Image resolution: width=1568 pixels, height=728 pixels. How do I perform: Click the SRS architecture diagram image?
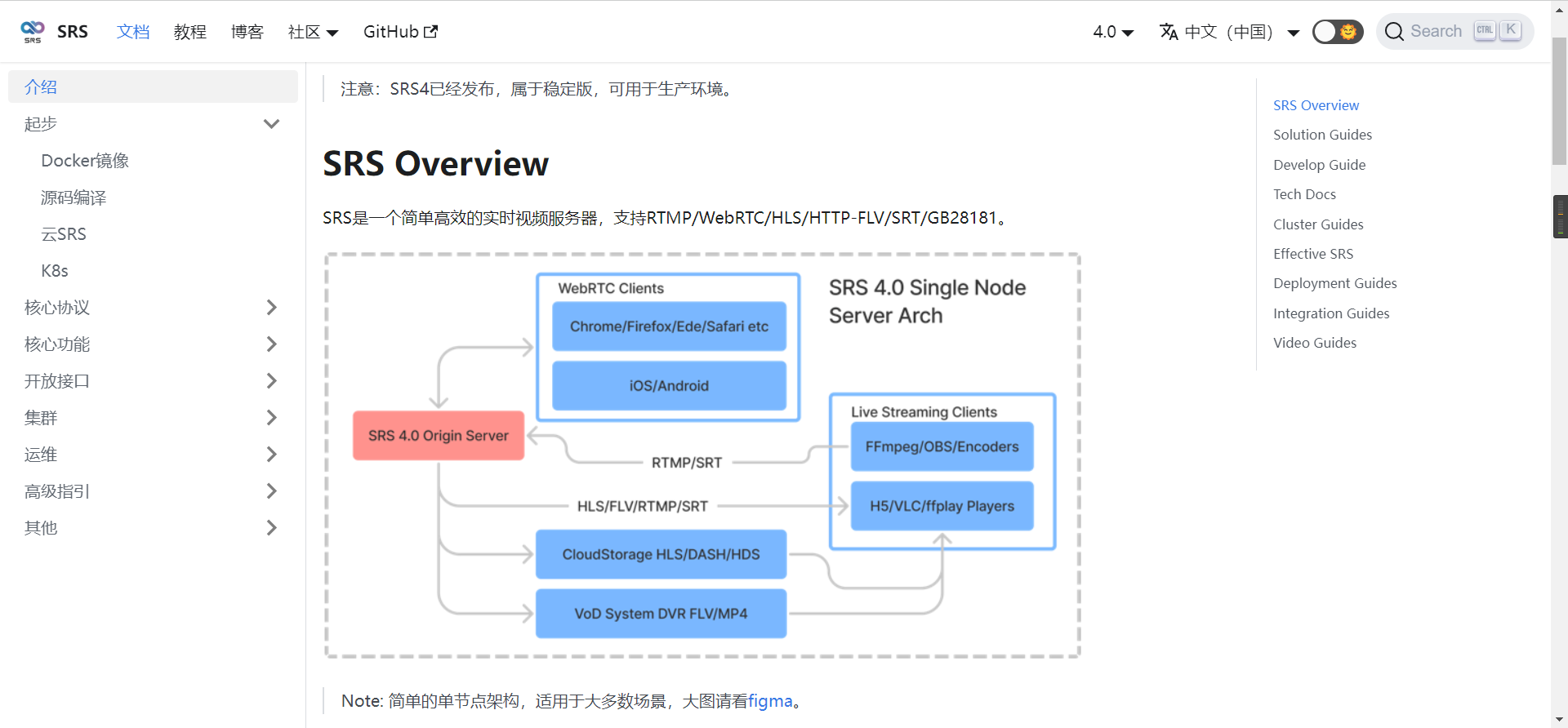702,455
